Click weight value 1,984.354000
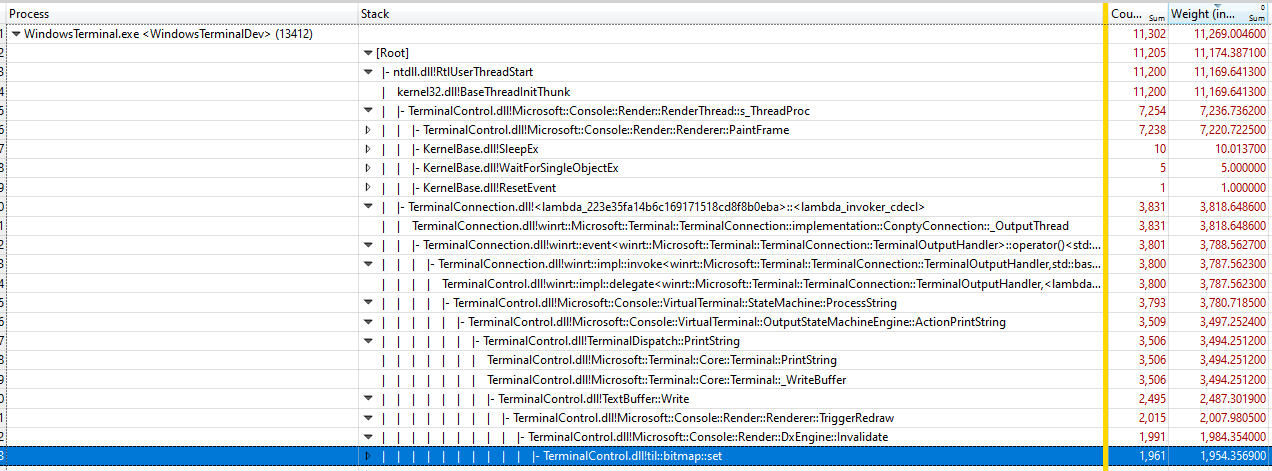The width and height of the screenshot is (1272, 471). coord(1232,437)
